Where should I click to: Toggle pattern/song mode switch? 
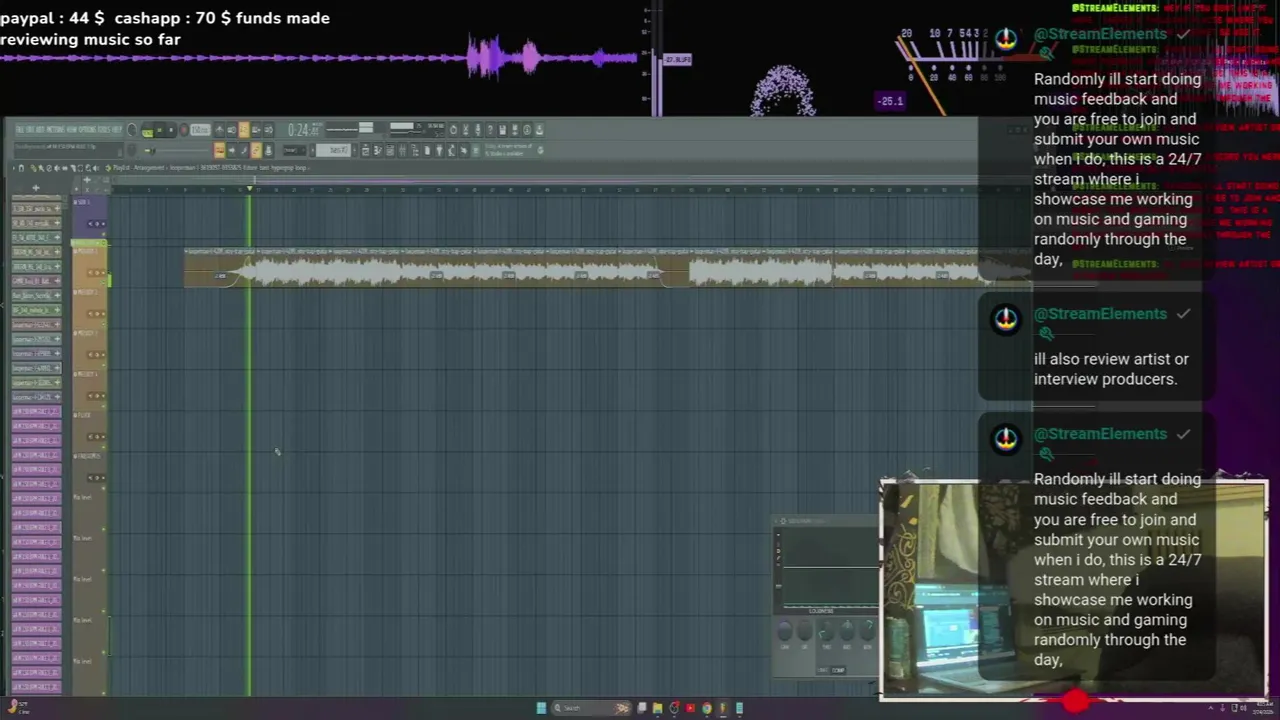[148, 130]
